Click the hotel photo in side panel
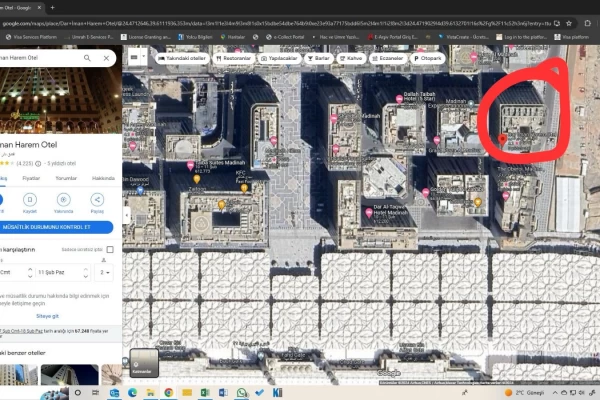Screen dimensions: 600x400 click(60, 100)
